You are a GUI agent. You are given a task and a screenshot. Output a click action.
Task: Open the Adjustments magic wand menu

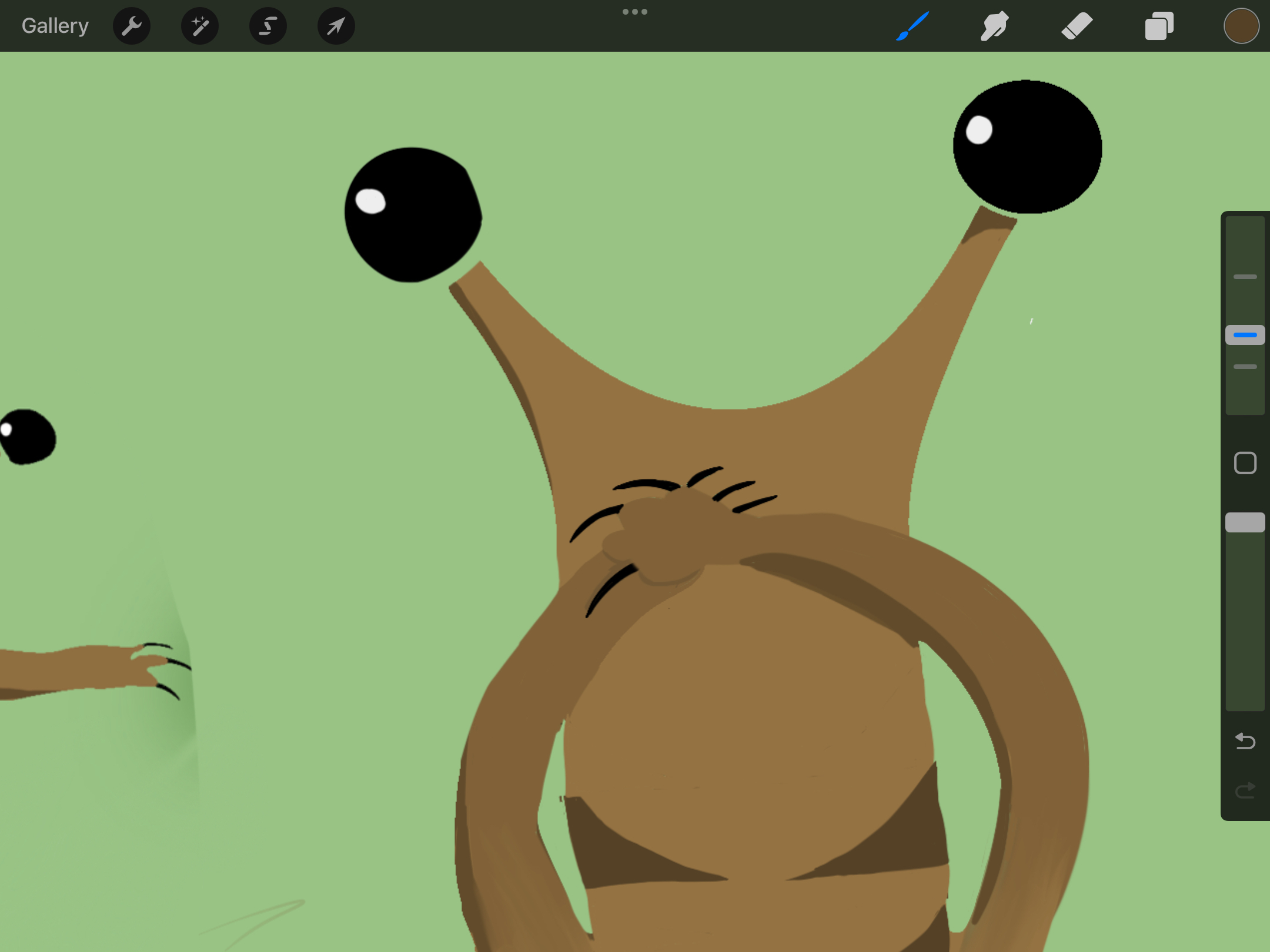point(200,26)
